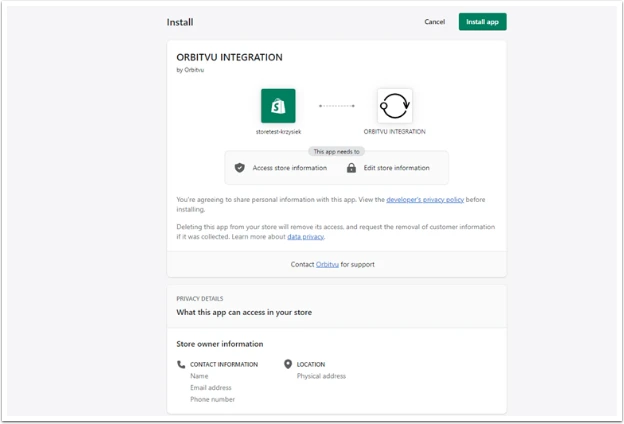Image resolution: width=624 pixels, height=424 pixels.
Task: Click the padlock icon beside Edit store information
Action: coord(351,168)
